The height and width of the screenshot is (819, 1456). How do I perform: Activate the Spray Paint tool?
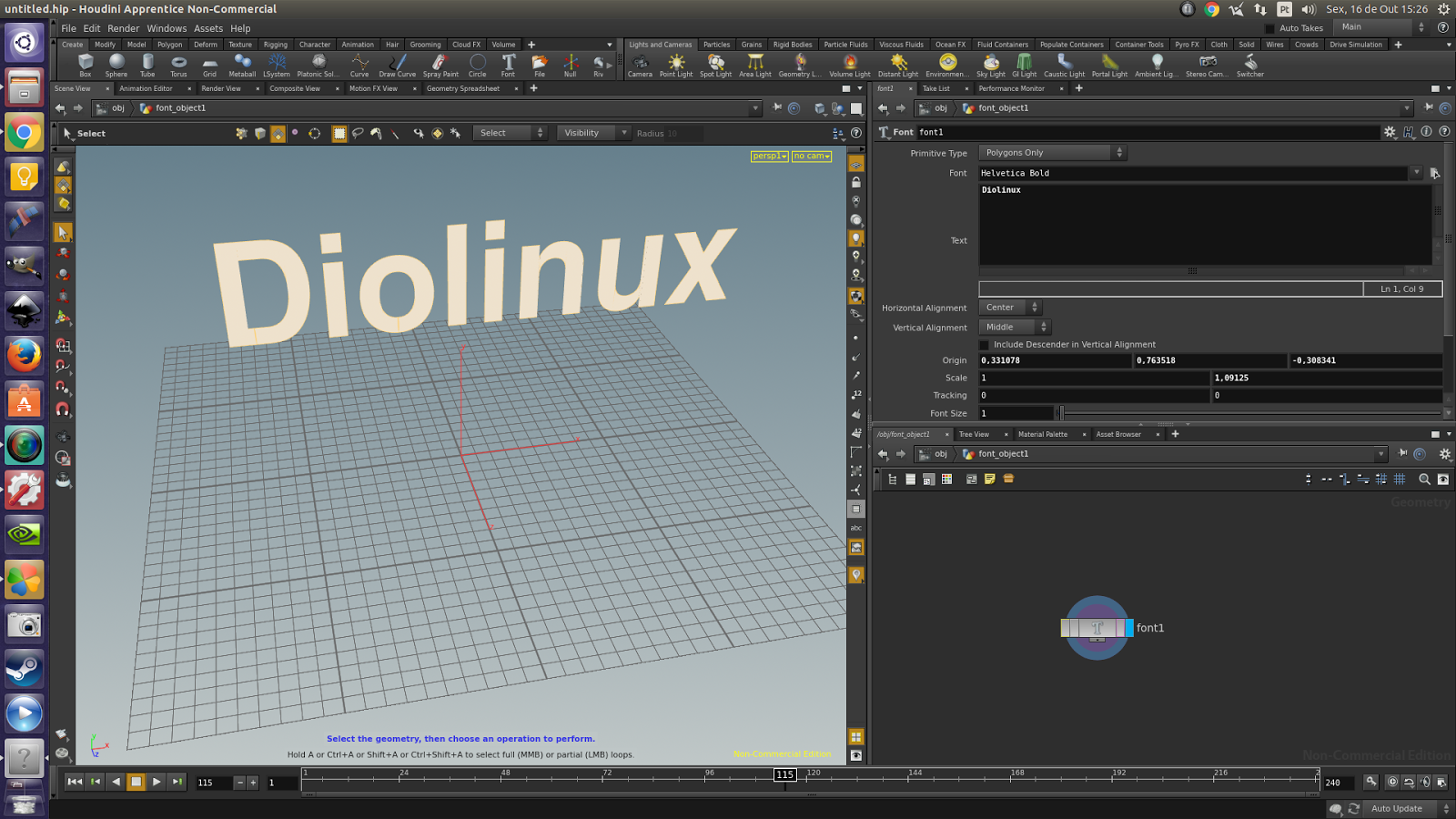tap(440, 65)
